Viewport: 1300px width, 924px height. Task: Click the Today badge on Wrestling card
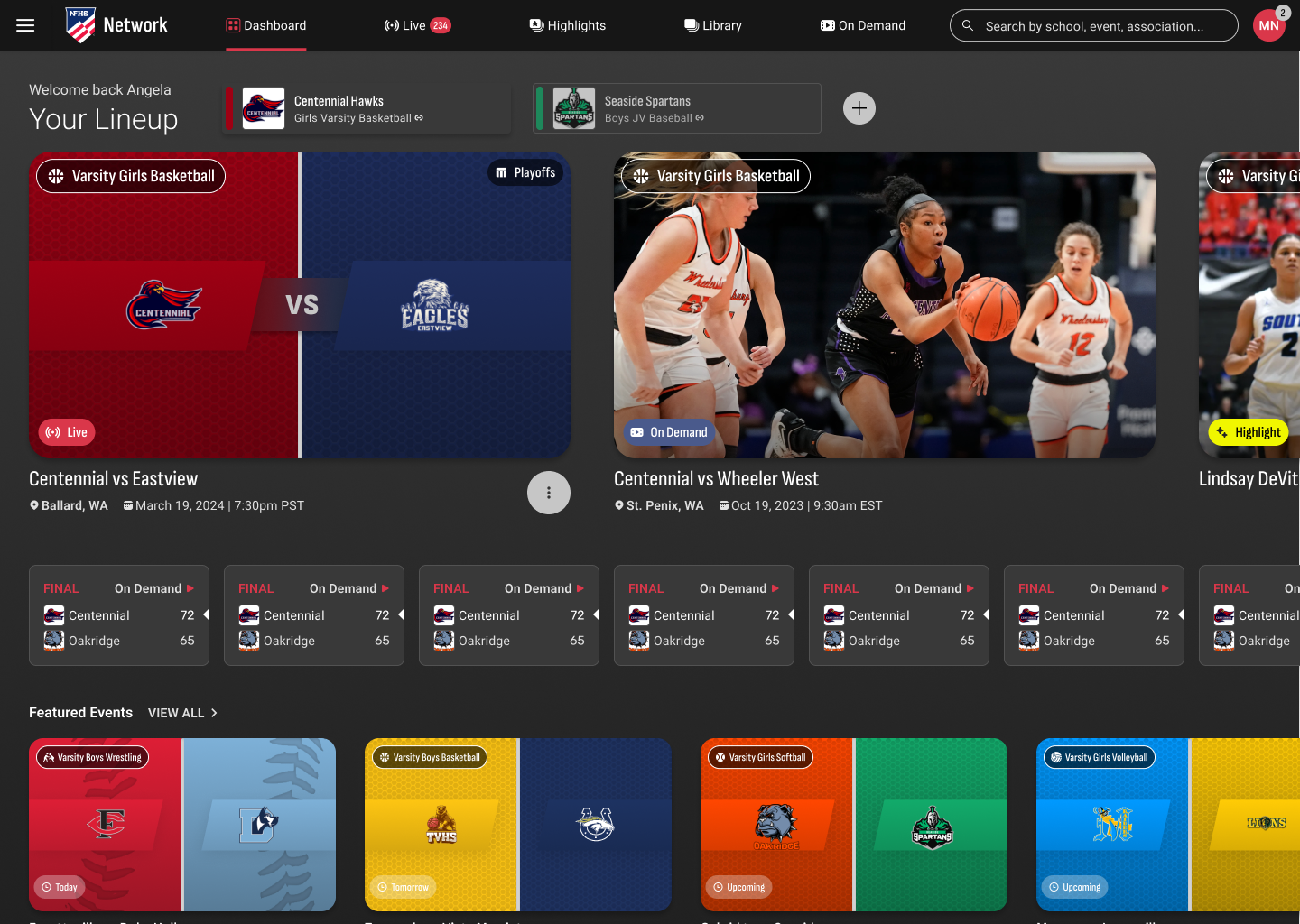point(60,887)
